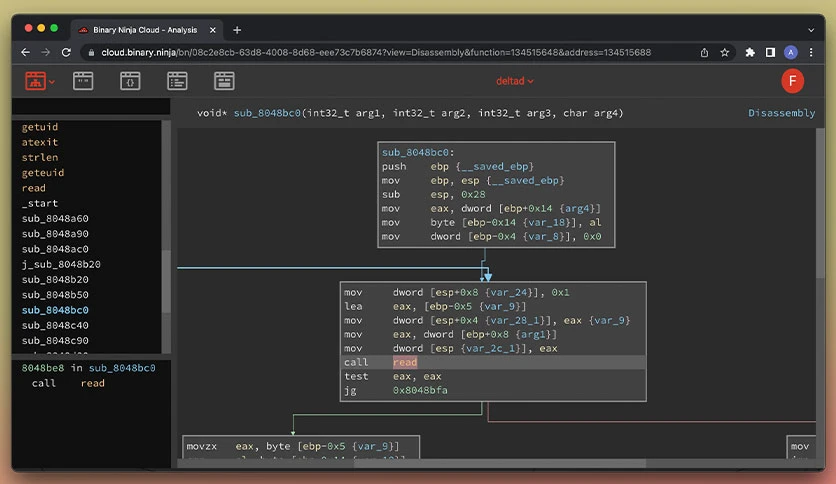Screen dimensions: 836x484
Task: Click the 'lea eax, [ebp-0x5 {var_9}]' line
Action: pyautogui.click(x=435, y=306)
